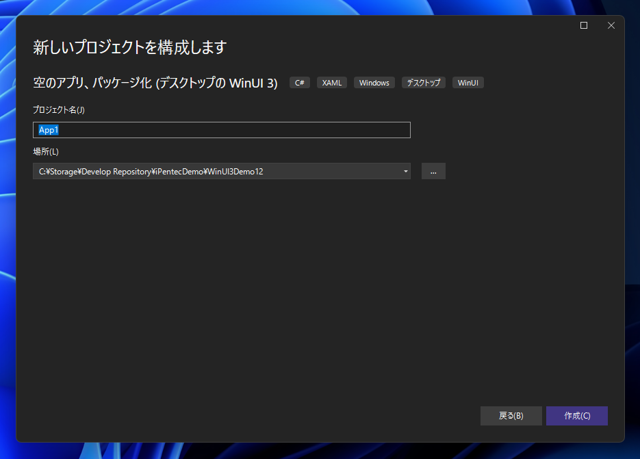Click the template name 空のアプリ、パッケージ化 title
This screenshot has width=640, height=459.
click(x=155, y=83)
